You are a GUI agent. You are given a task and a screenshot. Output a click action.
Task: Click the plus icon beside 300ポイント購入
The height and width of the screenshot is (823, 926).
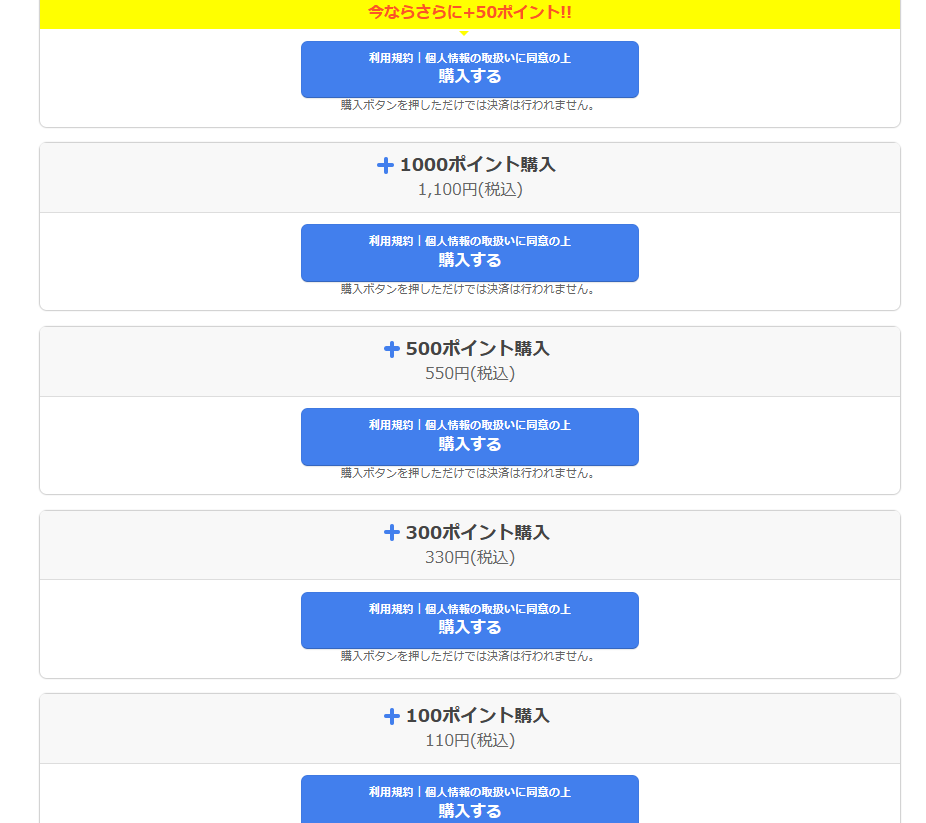tap(392, 533)
